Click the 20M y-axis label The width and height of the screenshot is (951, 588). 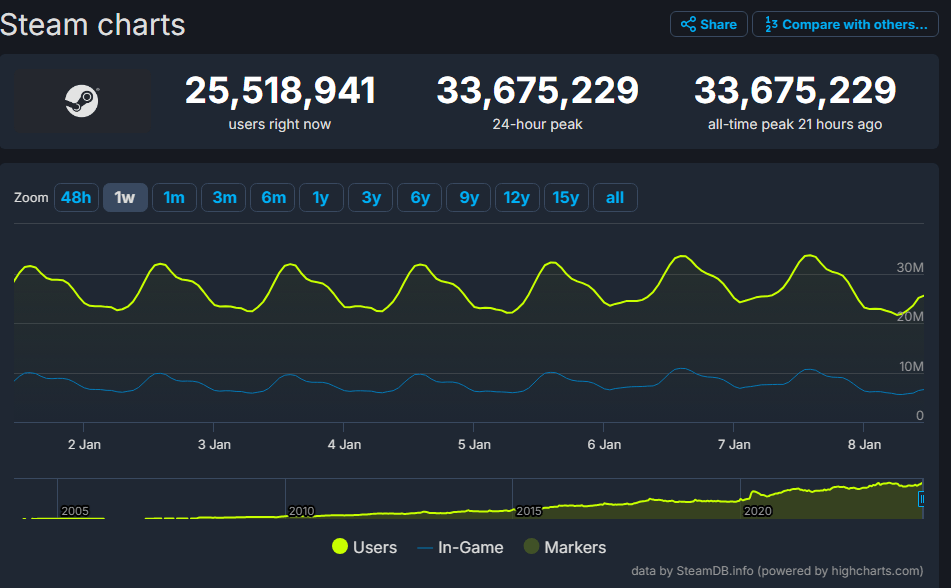point(910,317)
